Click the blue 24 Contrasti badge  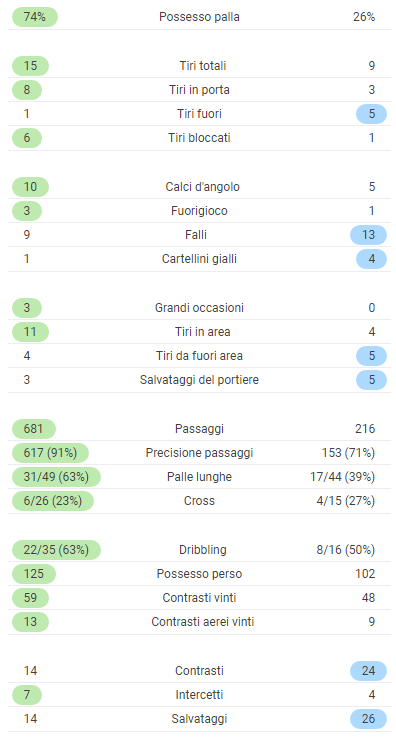(368, 671)
